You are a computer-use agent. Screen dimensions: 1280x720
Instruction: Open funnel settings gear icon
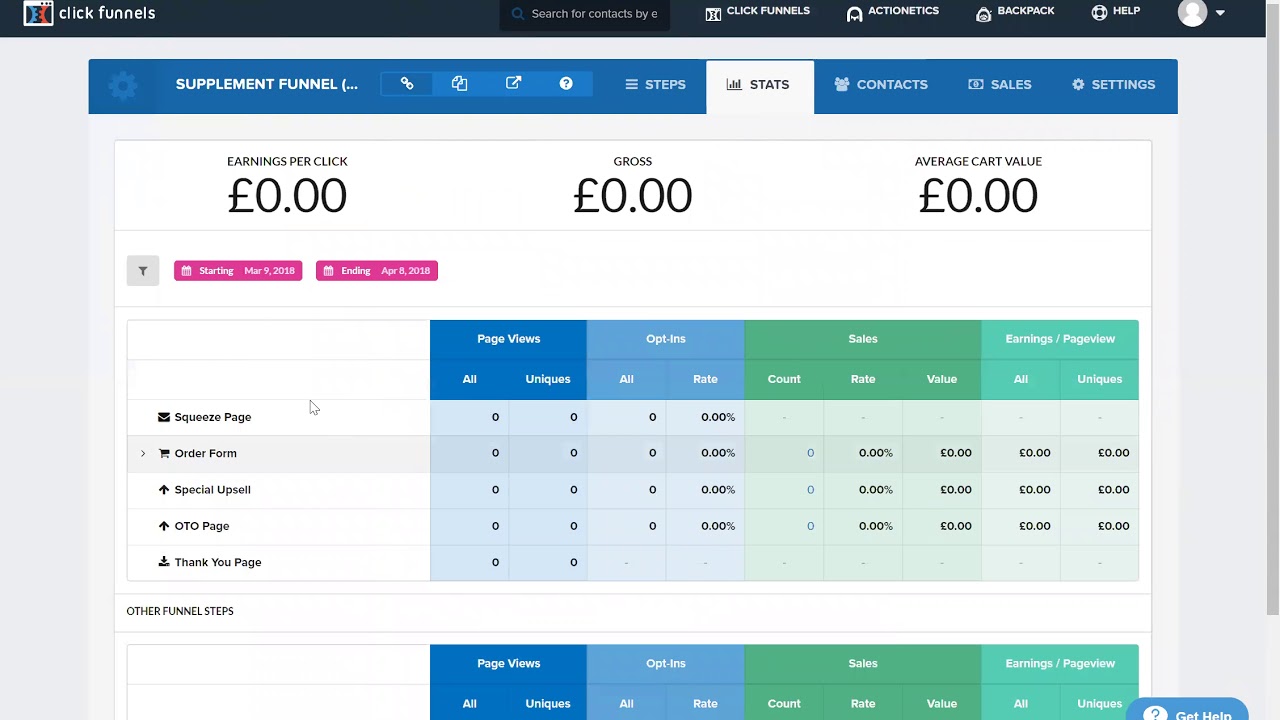pyautogui.click(x=123, y=85)
